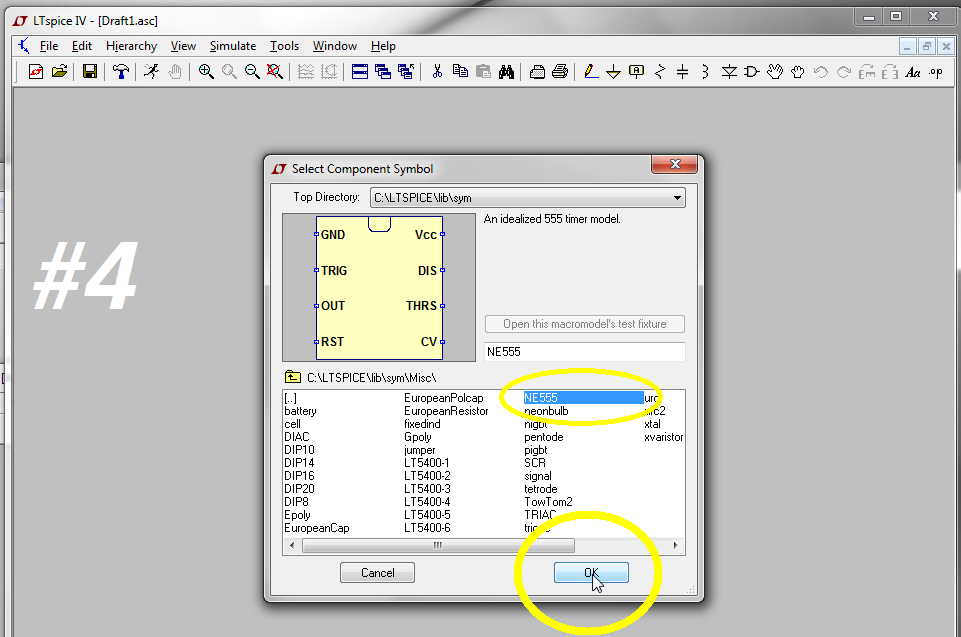Create a new schematic

(36, 72)
